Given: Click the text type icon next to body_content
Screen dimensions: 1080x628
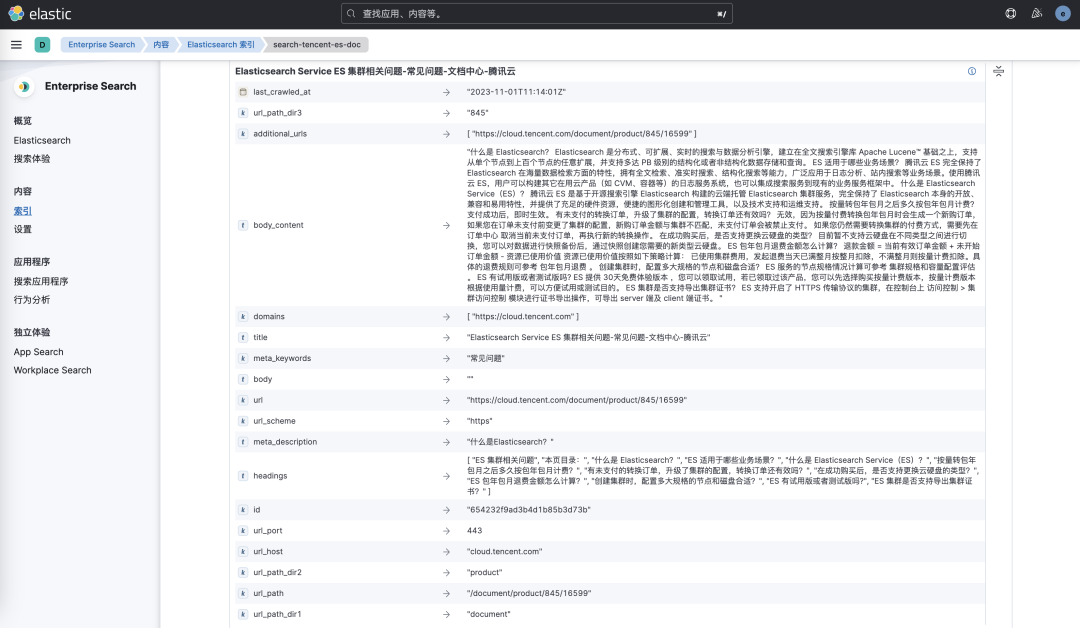Looking at the screenshot, I should (x=243, y=225).
